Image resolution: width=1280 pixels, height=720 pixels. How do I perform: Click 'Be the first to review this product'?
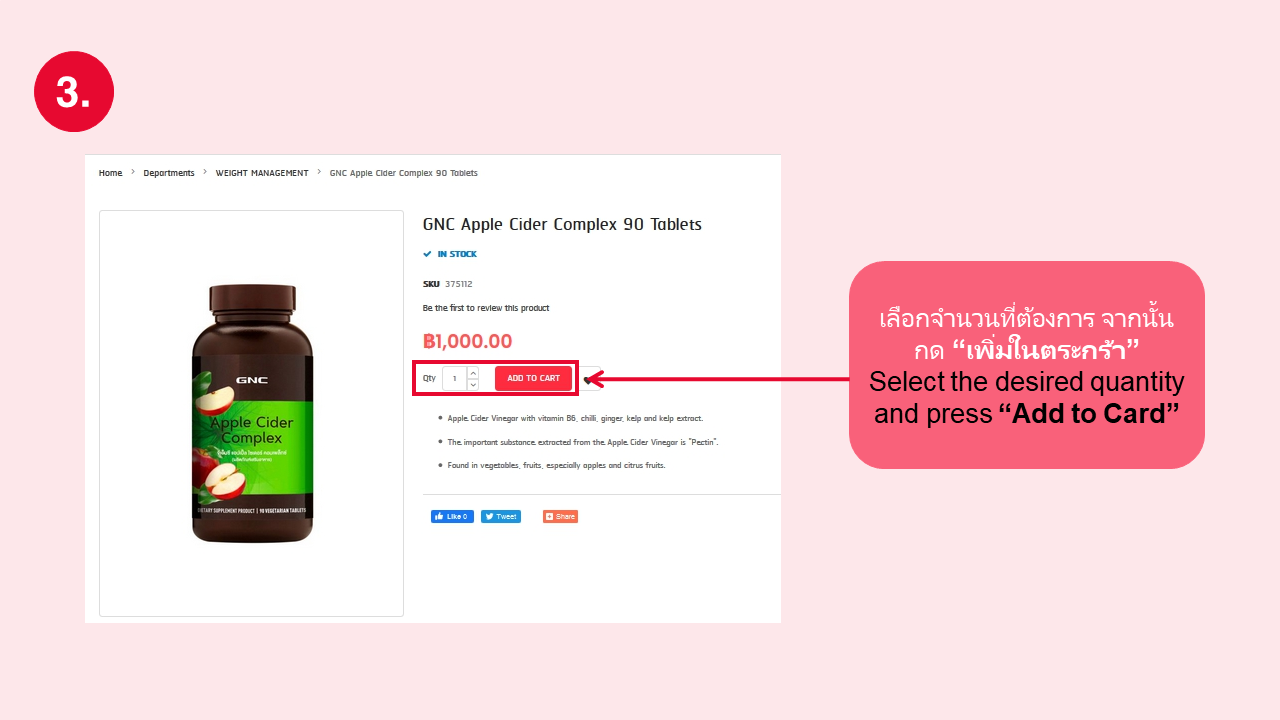486,308
